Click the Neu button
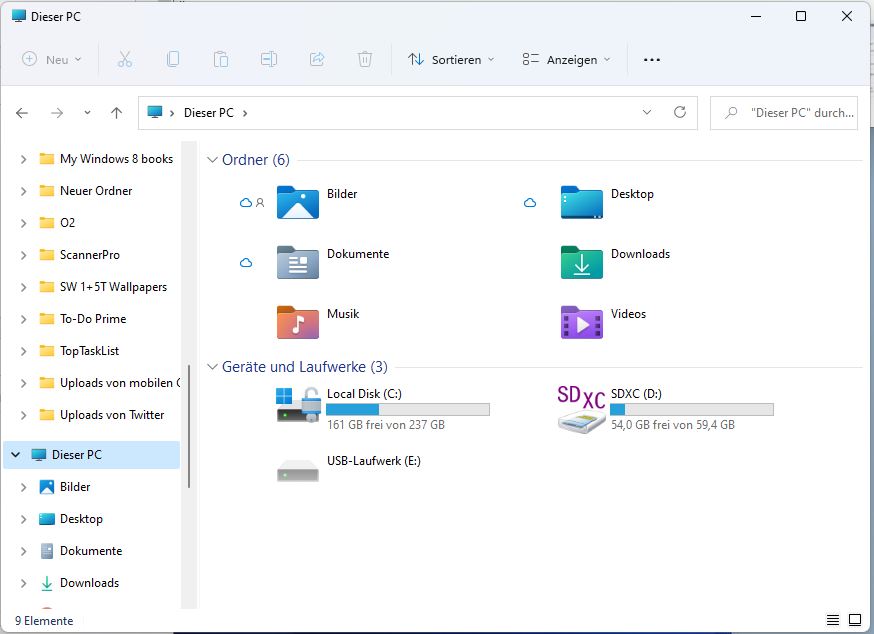Screen dimensions: 874x634 tap(52, 60)
